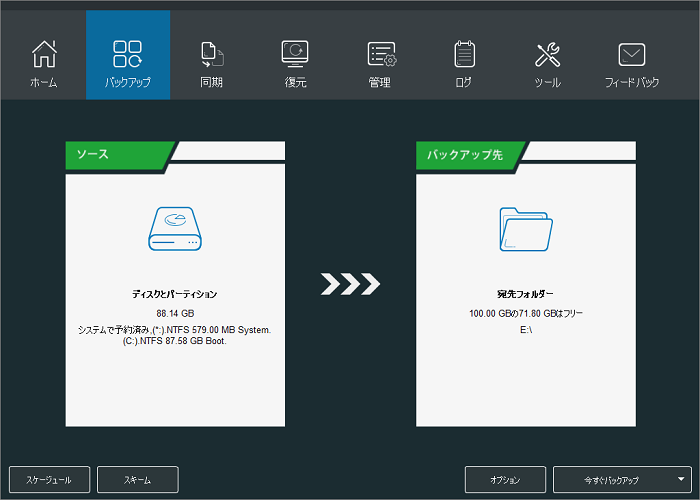The width and height of the screenshot is (700, 500).
Task: Open the フィードバック envelope icon
Action: click(632, 54)
